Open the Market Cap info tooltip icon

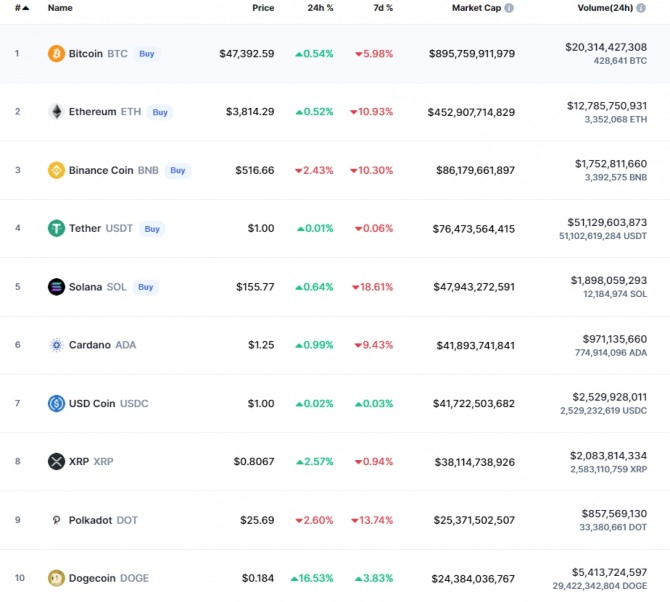[509, 8]
